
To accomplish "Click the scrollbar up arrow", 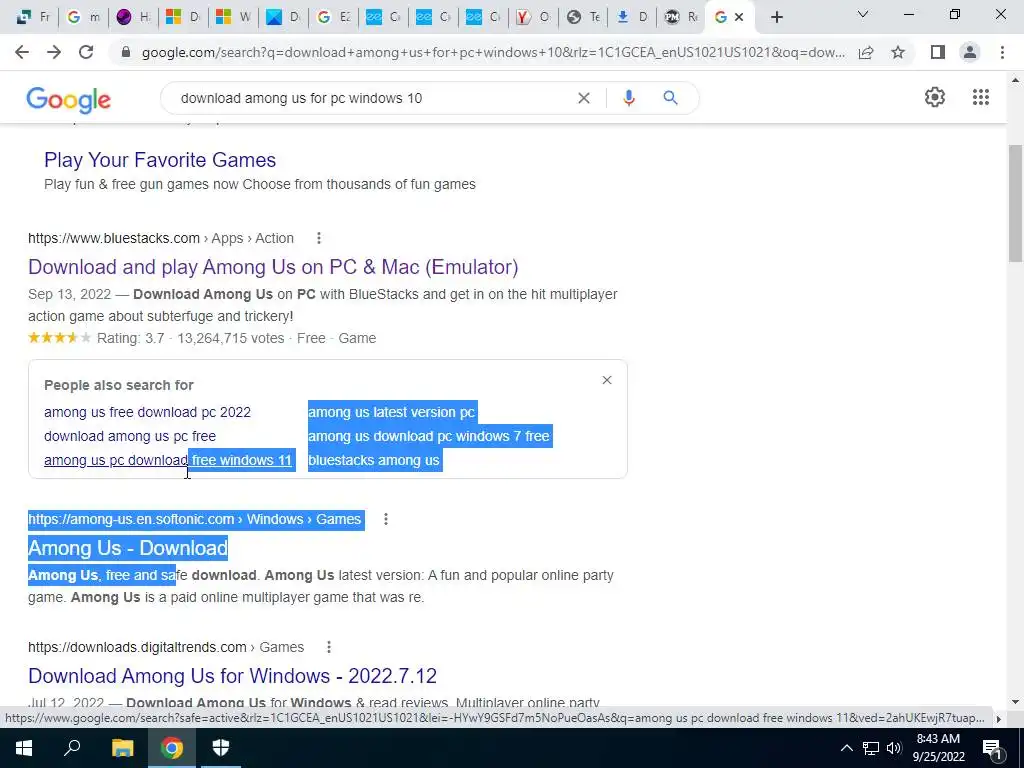I will [x=1015, y=80].
